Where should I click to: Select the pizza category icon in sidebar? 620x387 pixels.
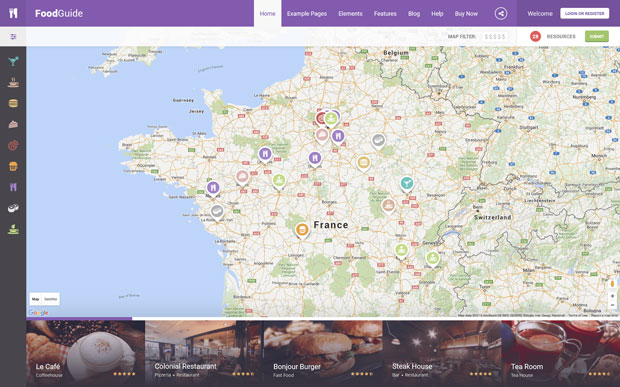click(13, 145)
